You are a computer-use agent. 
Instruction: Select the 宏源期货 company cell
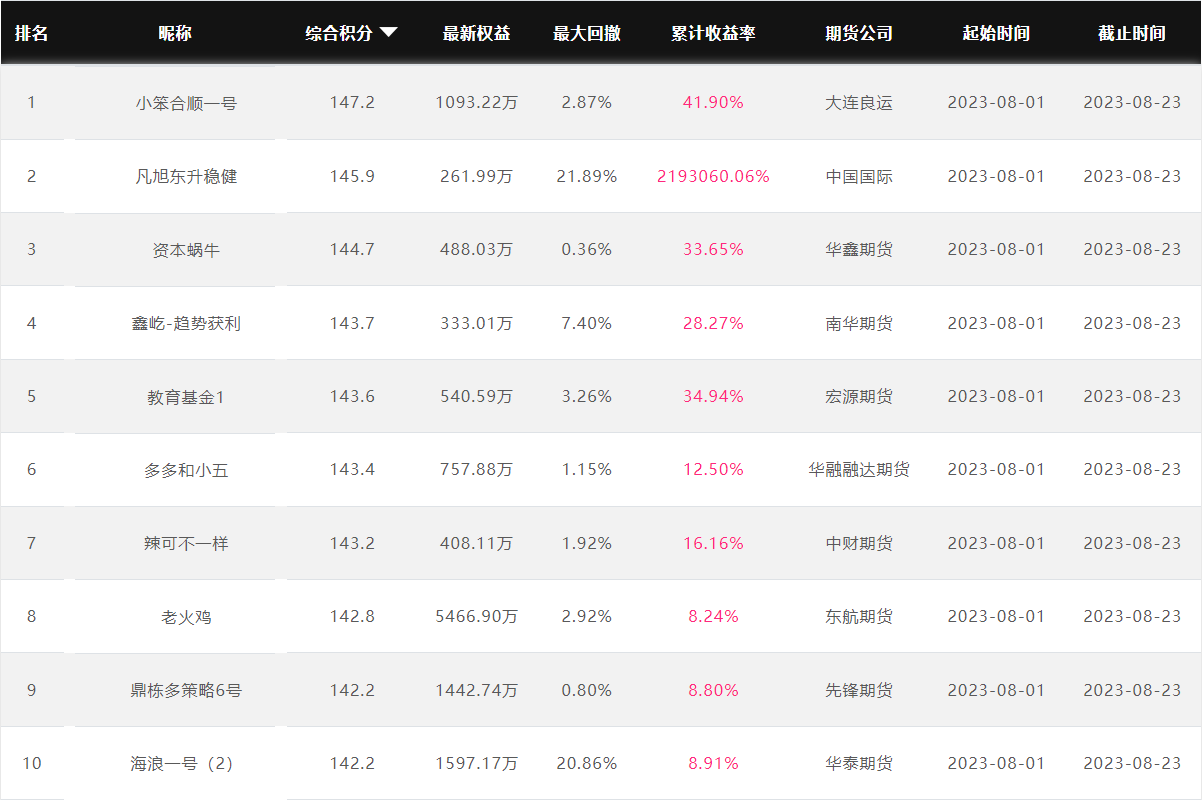(859, 396)
